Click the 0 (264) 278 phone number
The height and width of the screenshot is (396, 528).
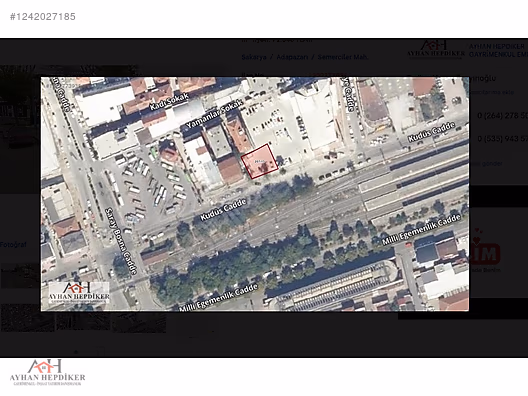(502, 116)
